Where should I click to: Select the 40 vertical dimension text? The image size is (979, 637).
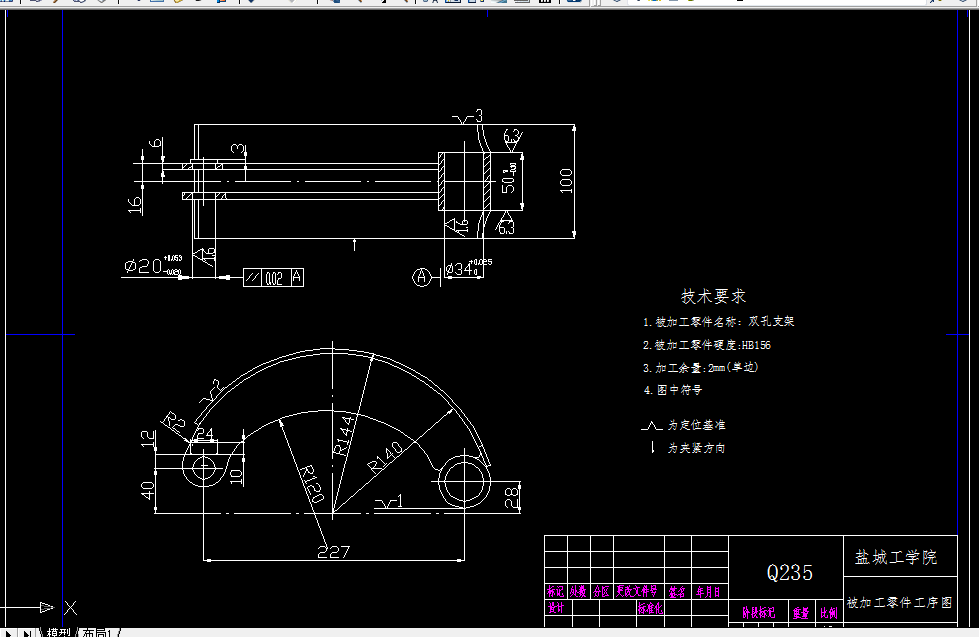pos(147,490)
